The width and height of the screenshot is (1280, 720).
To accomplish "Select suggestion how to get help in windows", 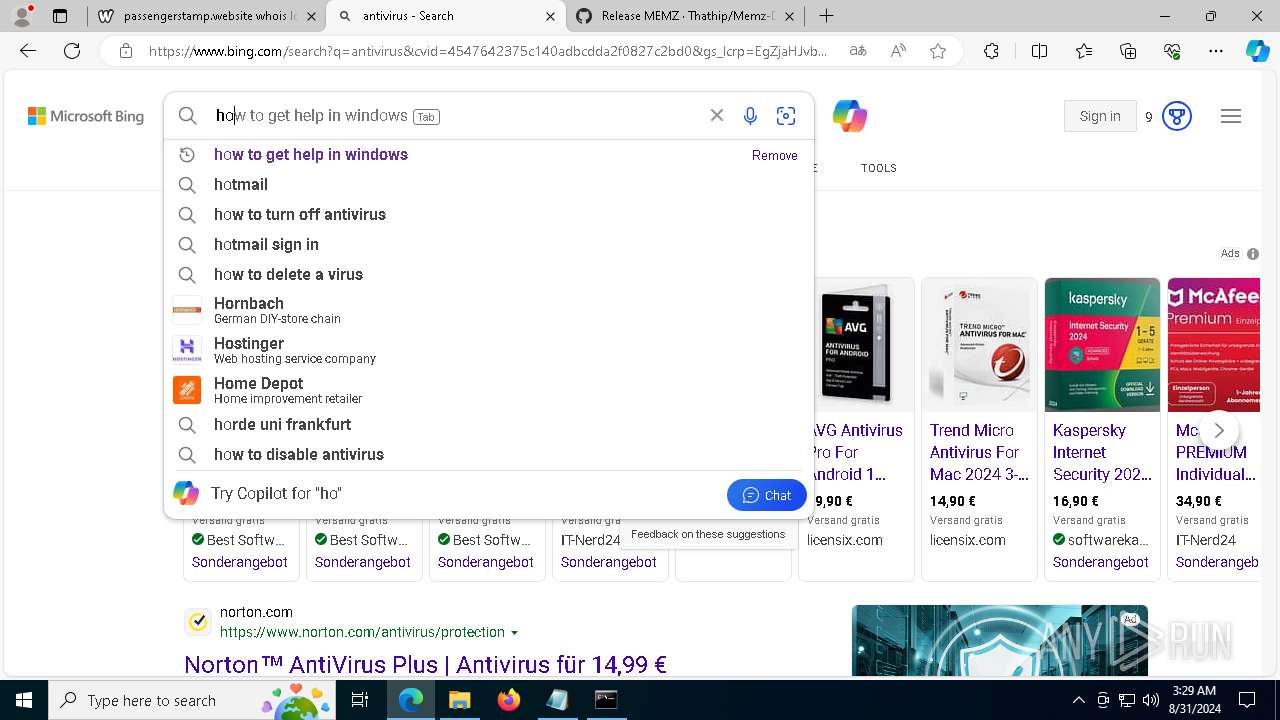I will [x=488, y=155].
